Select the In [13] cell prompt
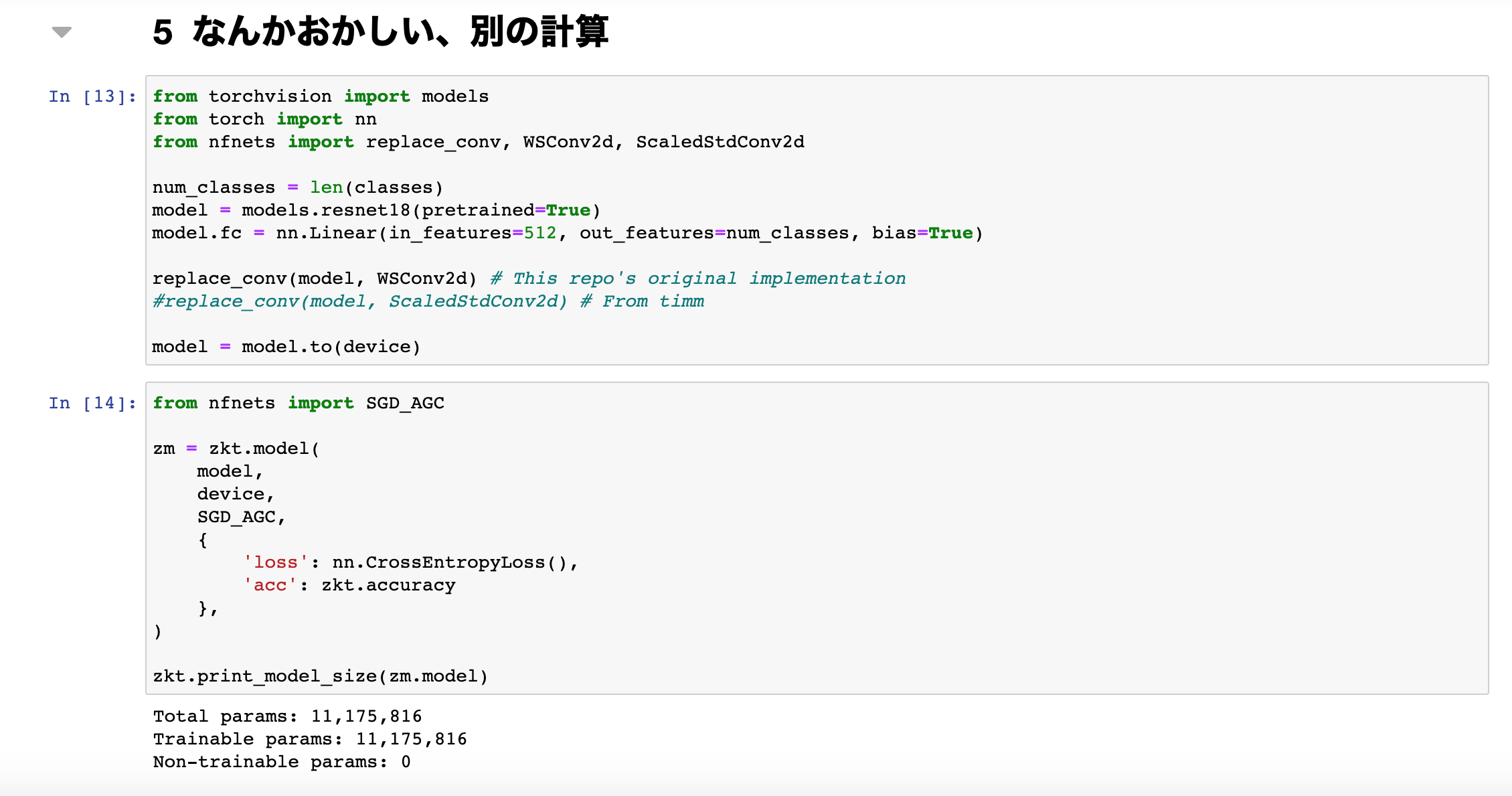This screenshot has height=796, width=1512. (92, 96)
